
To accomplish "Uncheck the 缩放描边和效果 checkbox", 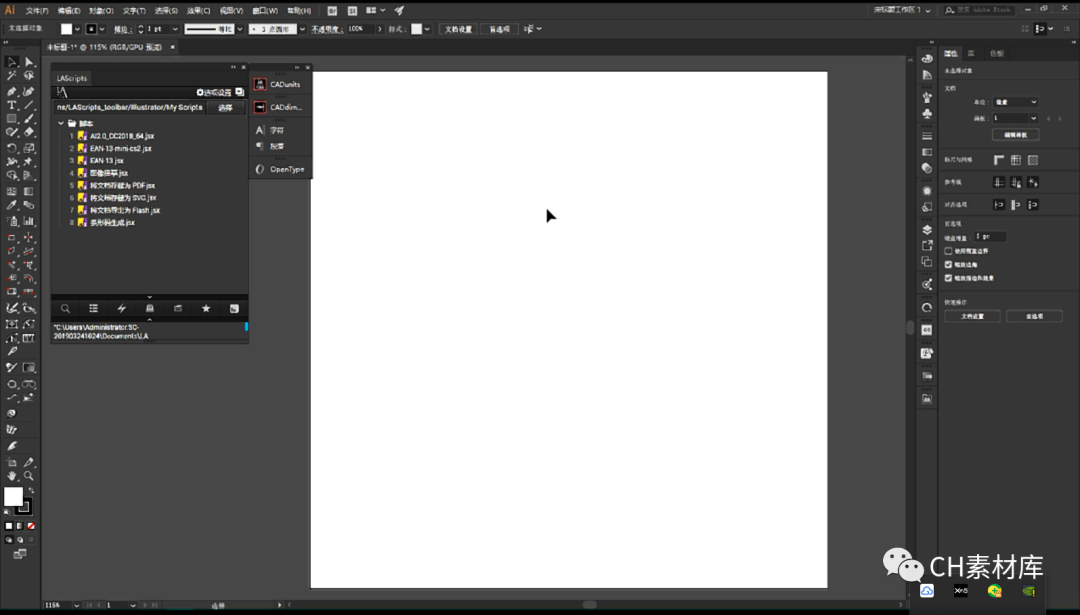I will click(x=949, y=278).
